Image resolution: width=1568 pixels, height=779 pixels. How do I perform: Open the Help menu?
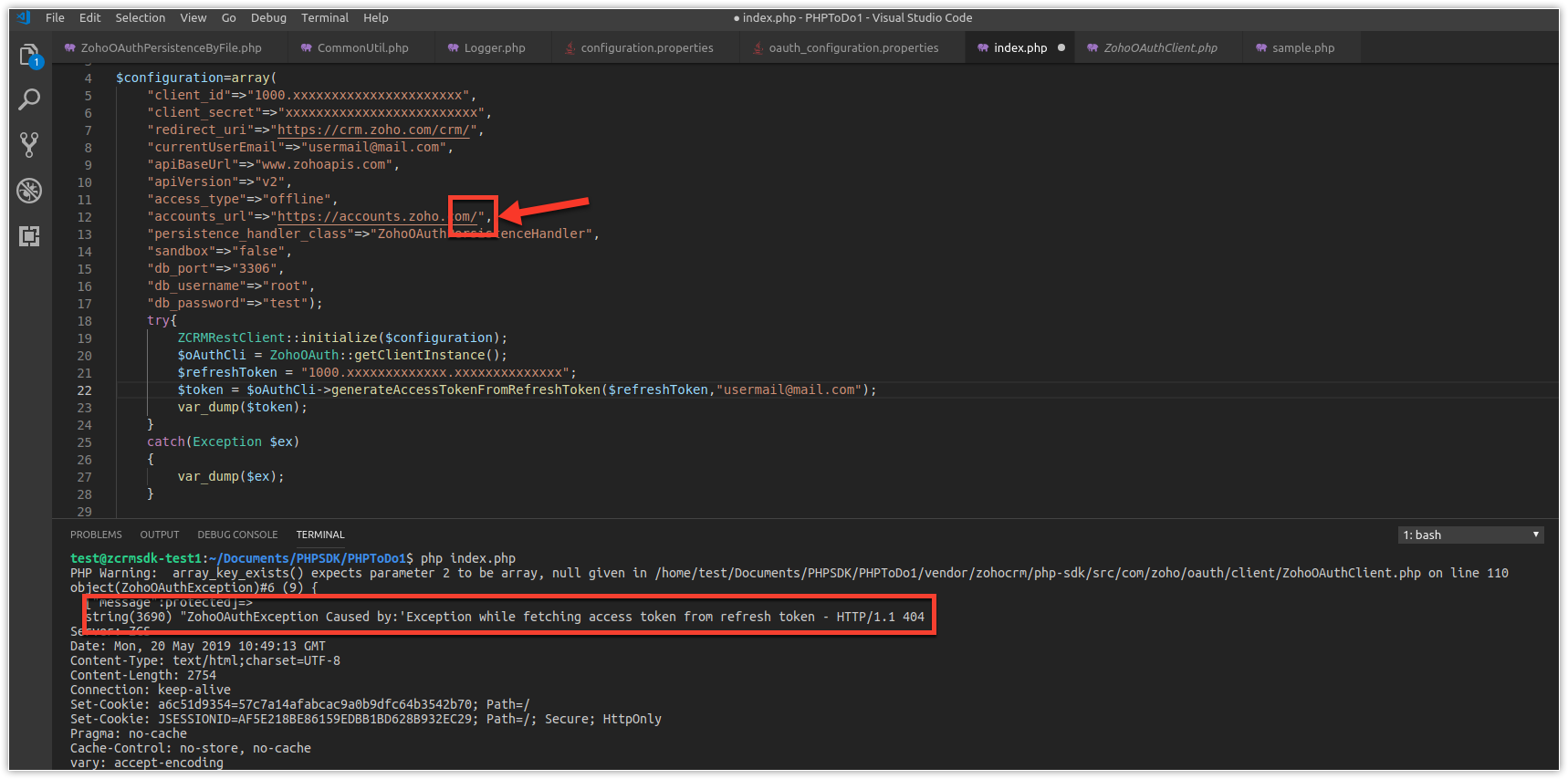point(376,17)
